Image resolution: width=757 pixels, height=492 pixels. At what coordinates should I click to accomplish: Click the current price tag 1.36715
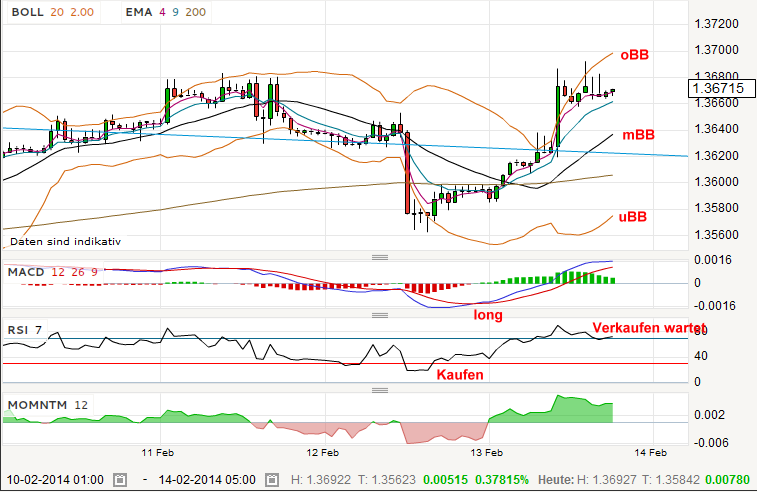tap(721, 88)
